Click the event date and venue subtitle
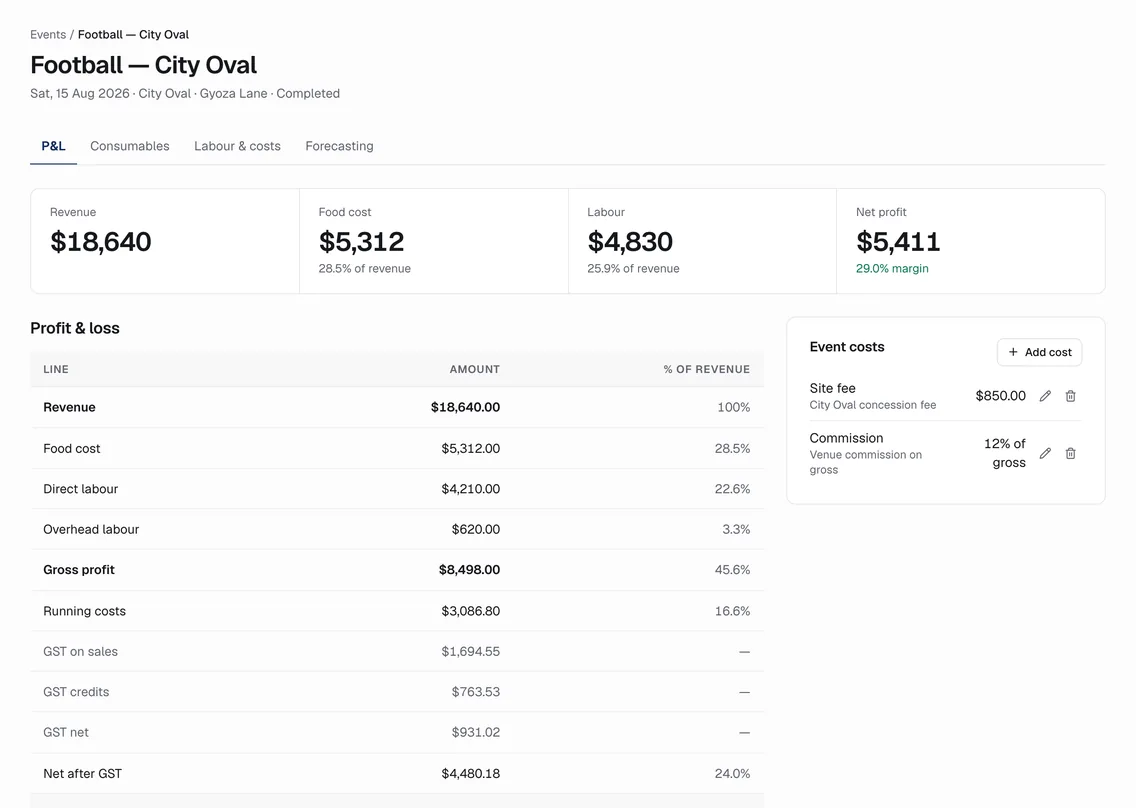Image resolution: width=1136 pixels, height=808 pixels. [185, 93]
